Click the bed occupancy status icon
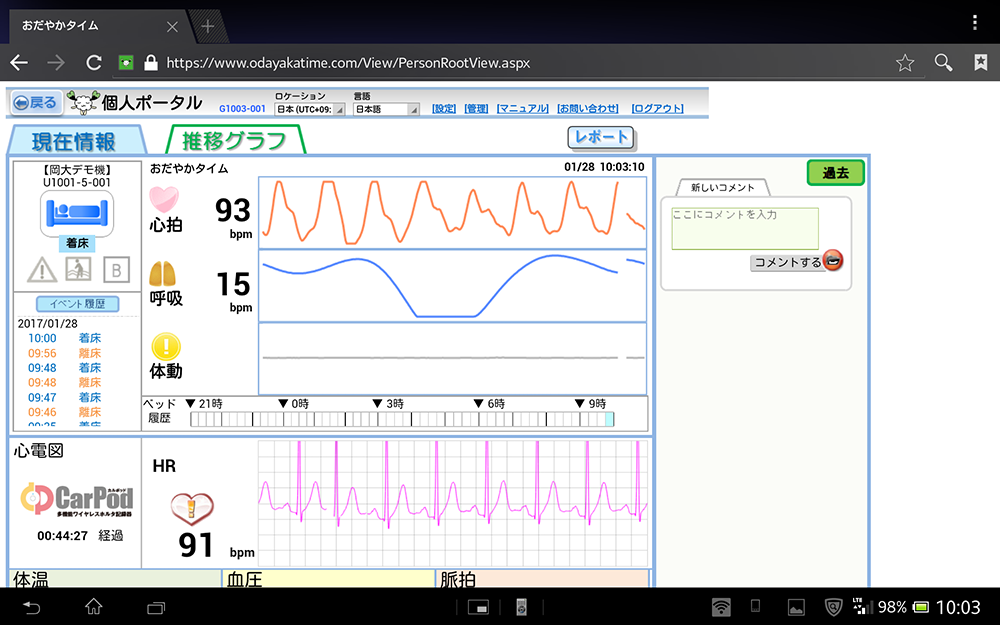This screenshot has width=1000, height=625. point(77,215)
